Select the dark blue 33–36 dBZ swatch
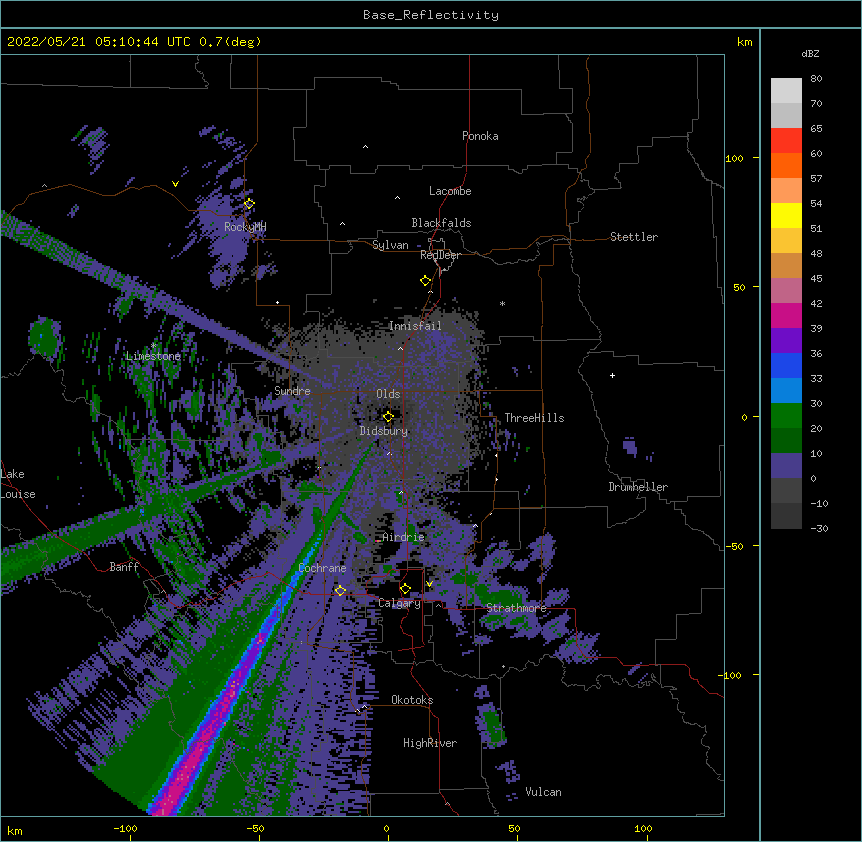The width and height of the screenshot is (862, 842). (786, 366)
